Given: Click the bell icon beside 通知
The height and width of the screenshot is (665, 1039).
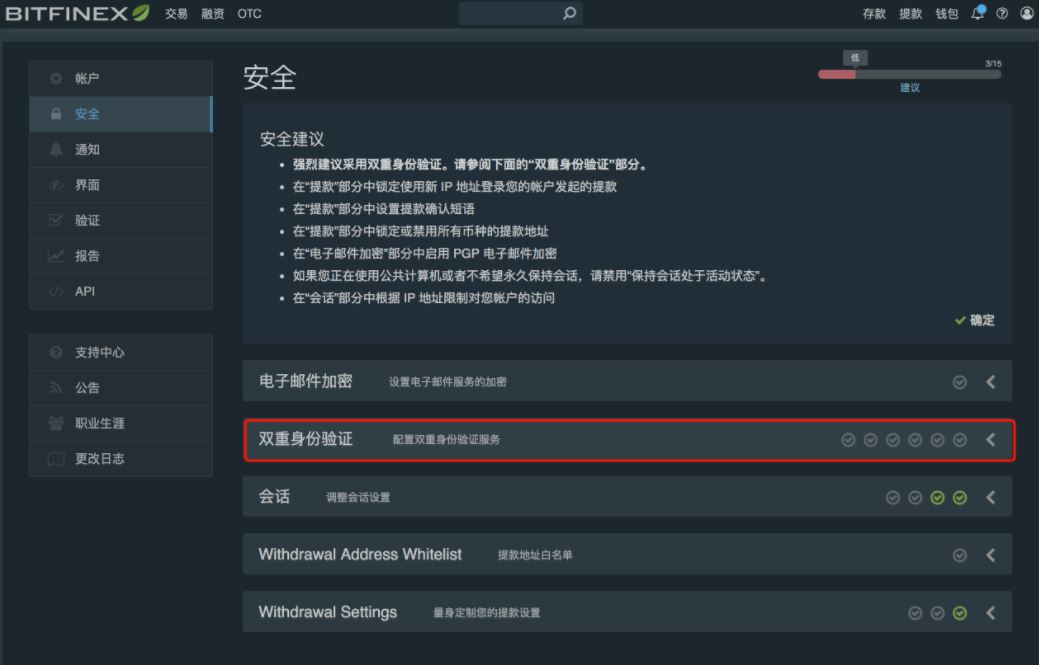Looking at the screenshot, I should [x=56, y=150].
